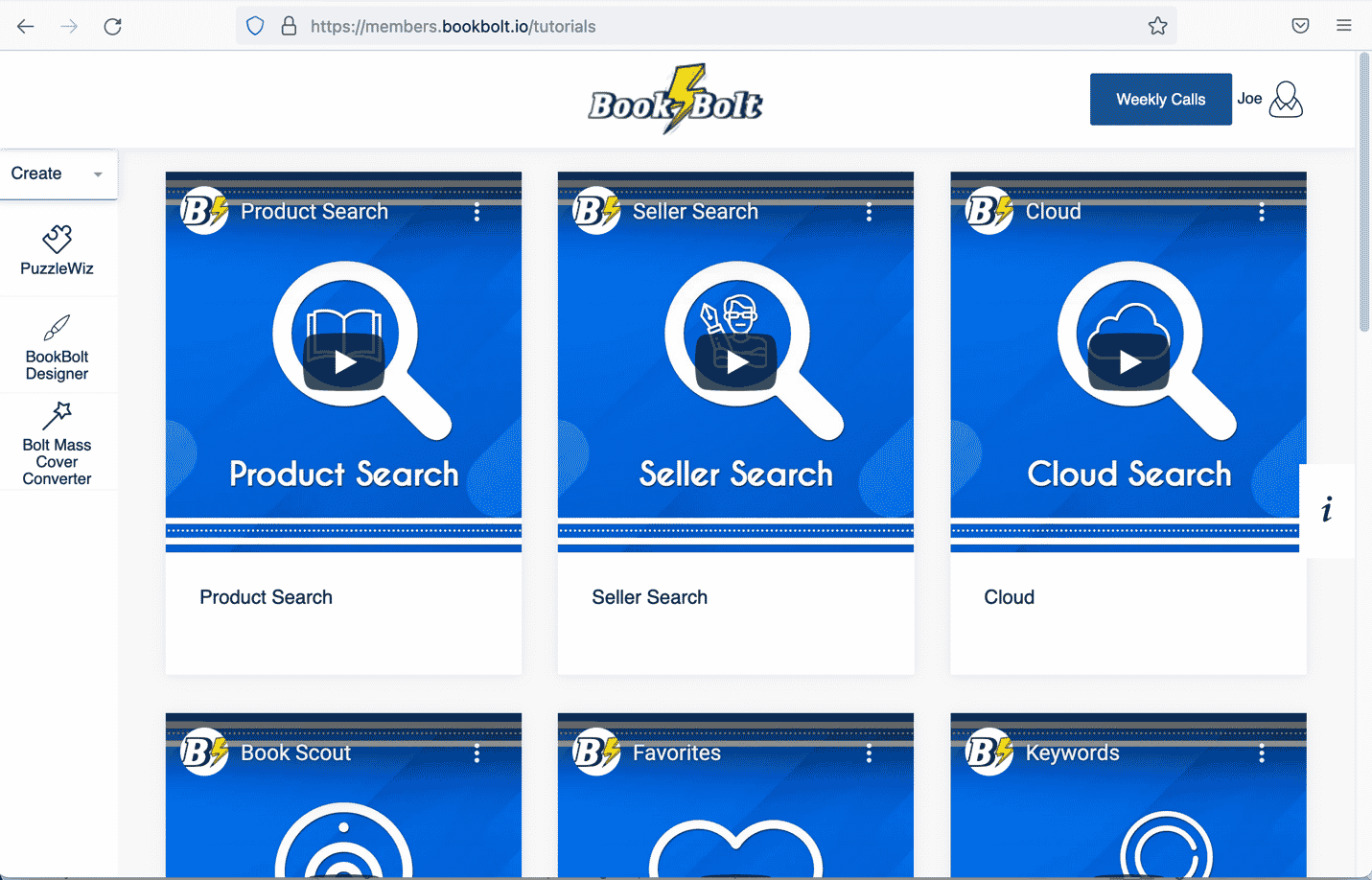Image resolution: width=1372 pixels, height=880 pixels.
Task: Open more options on Keywords video
Action: coord(1262,753)
